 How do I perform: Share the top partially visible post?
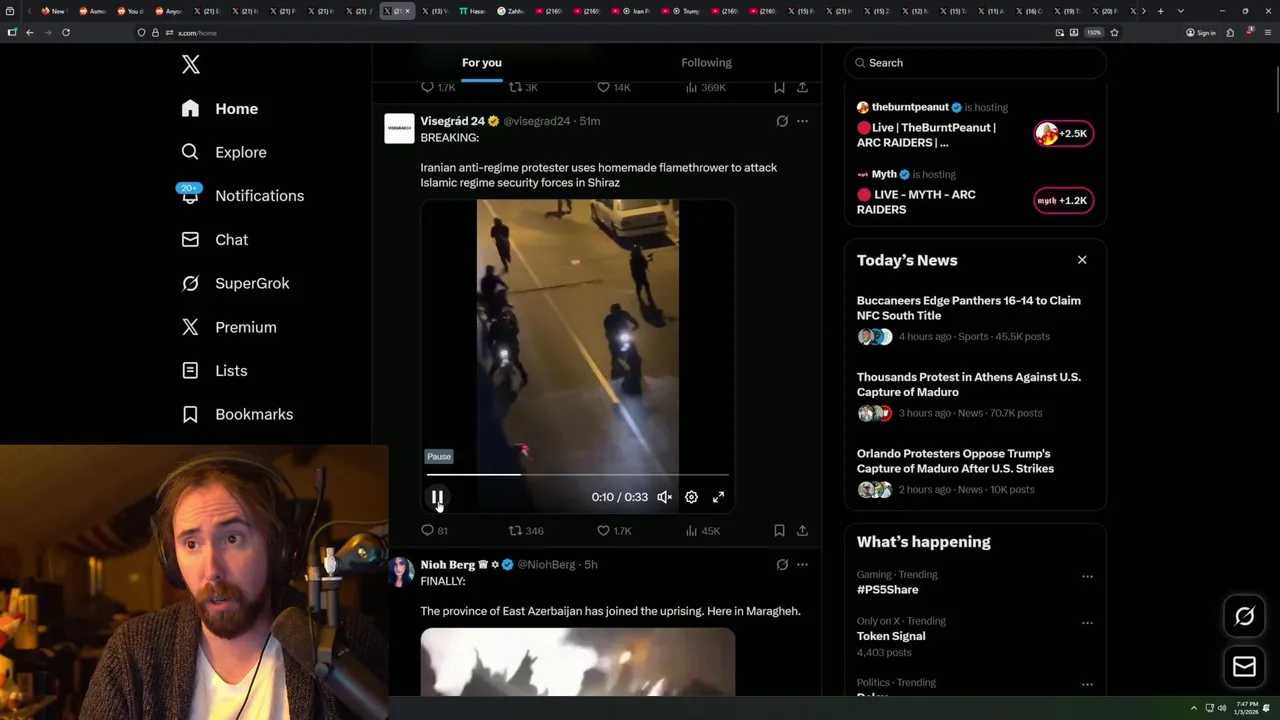point(802,87)
